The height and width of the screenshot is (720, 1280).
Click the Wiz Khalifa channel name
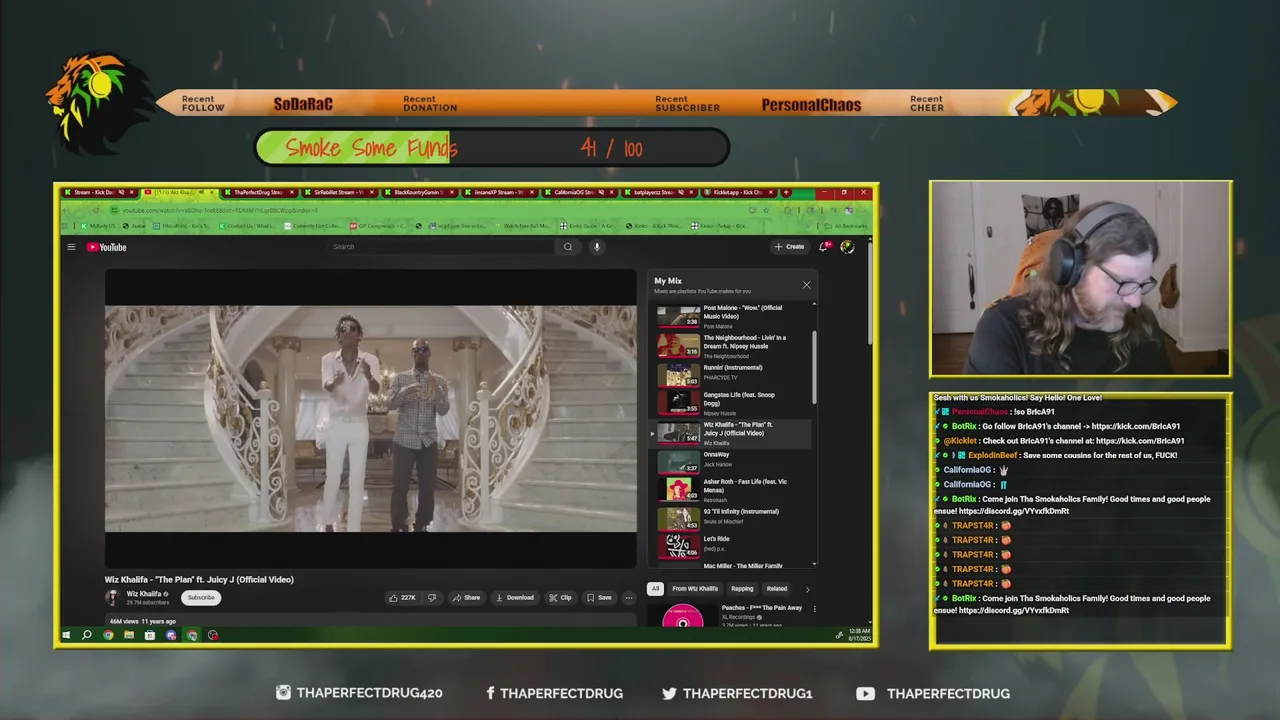coord(145,594)
